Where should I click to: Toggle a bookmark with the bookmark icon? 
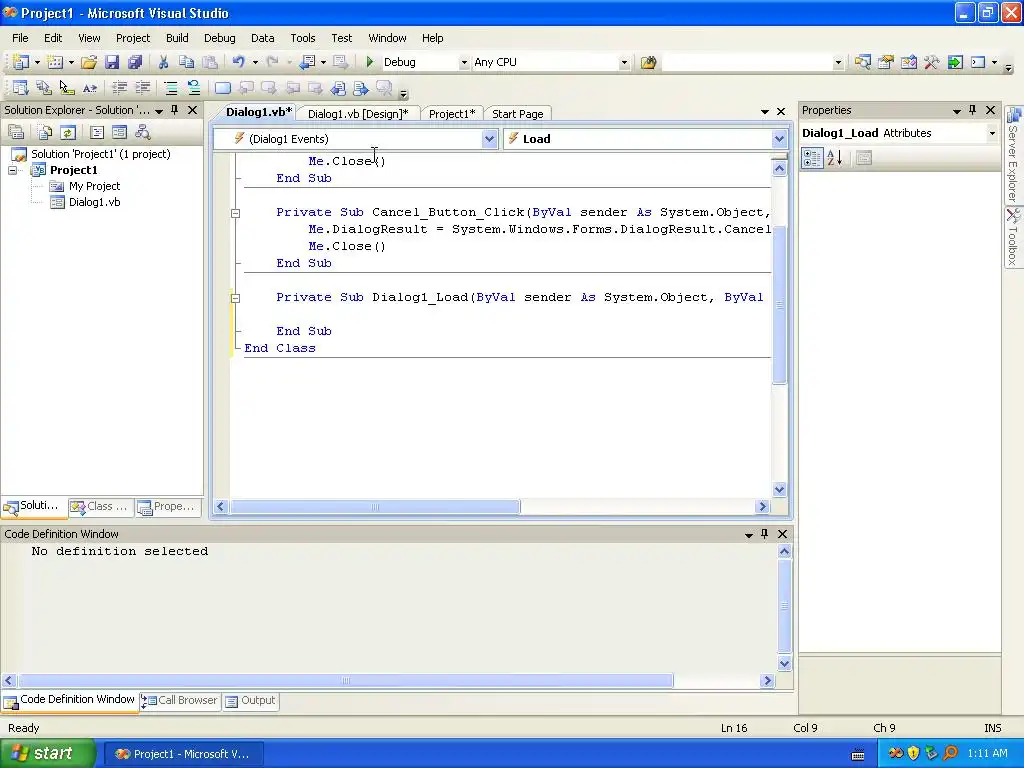(223, 88)
